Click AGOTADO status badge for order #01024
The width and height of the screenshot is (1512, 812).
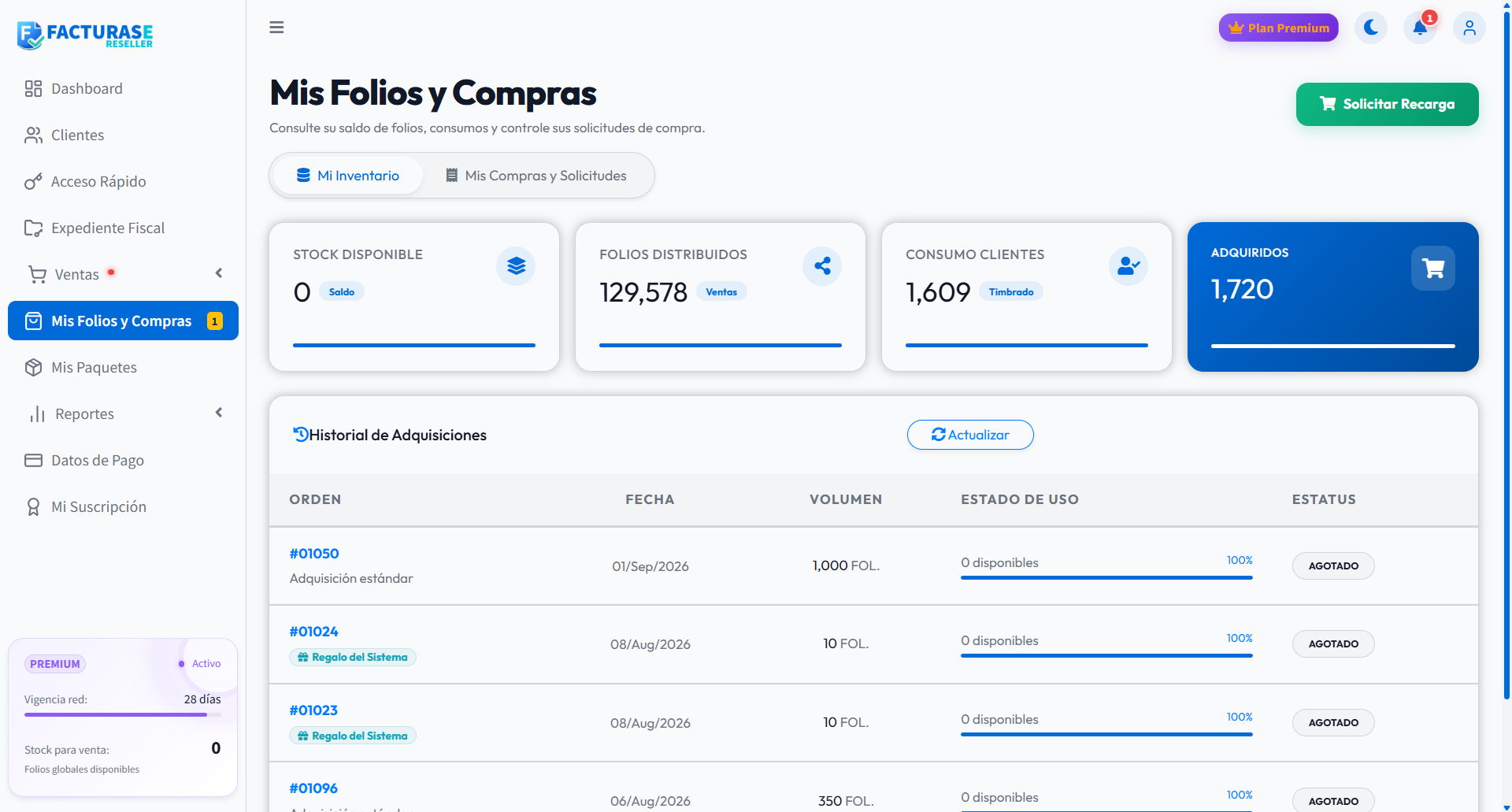click(1333, 643)
